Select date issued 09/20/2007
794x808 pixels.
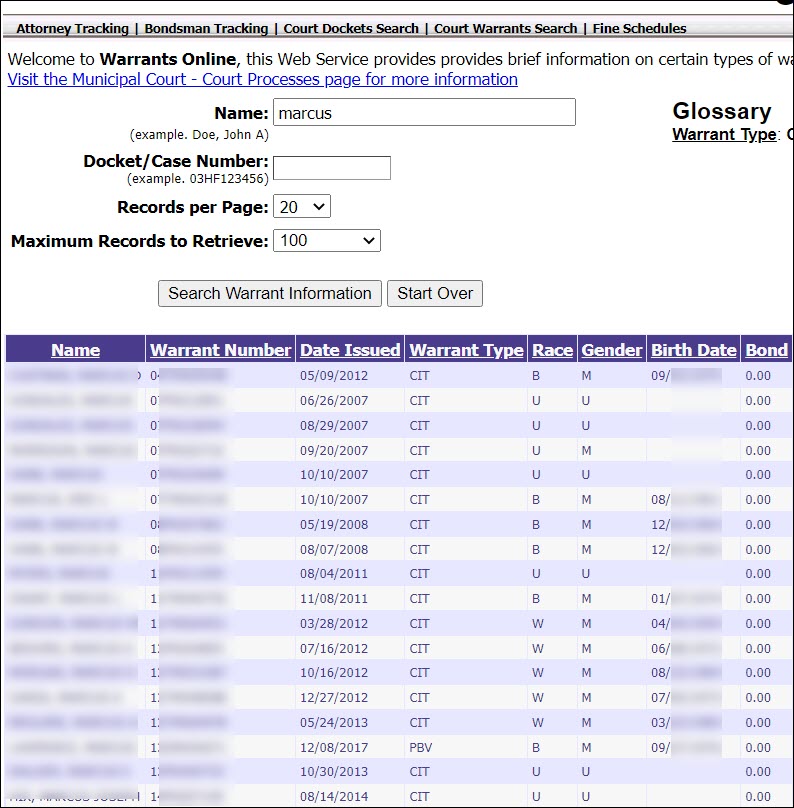[x=334, y=450]
